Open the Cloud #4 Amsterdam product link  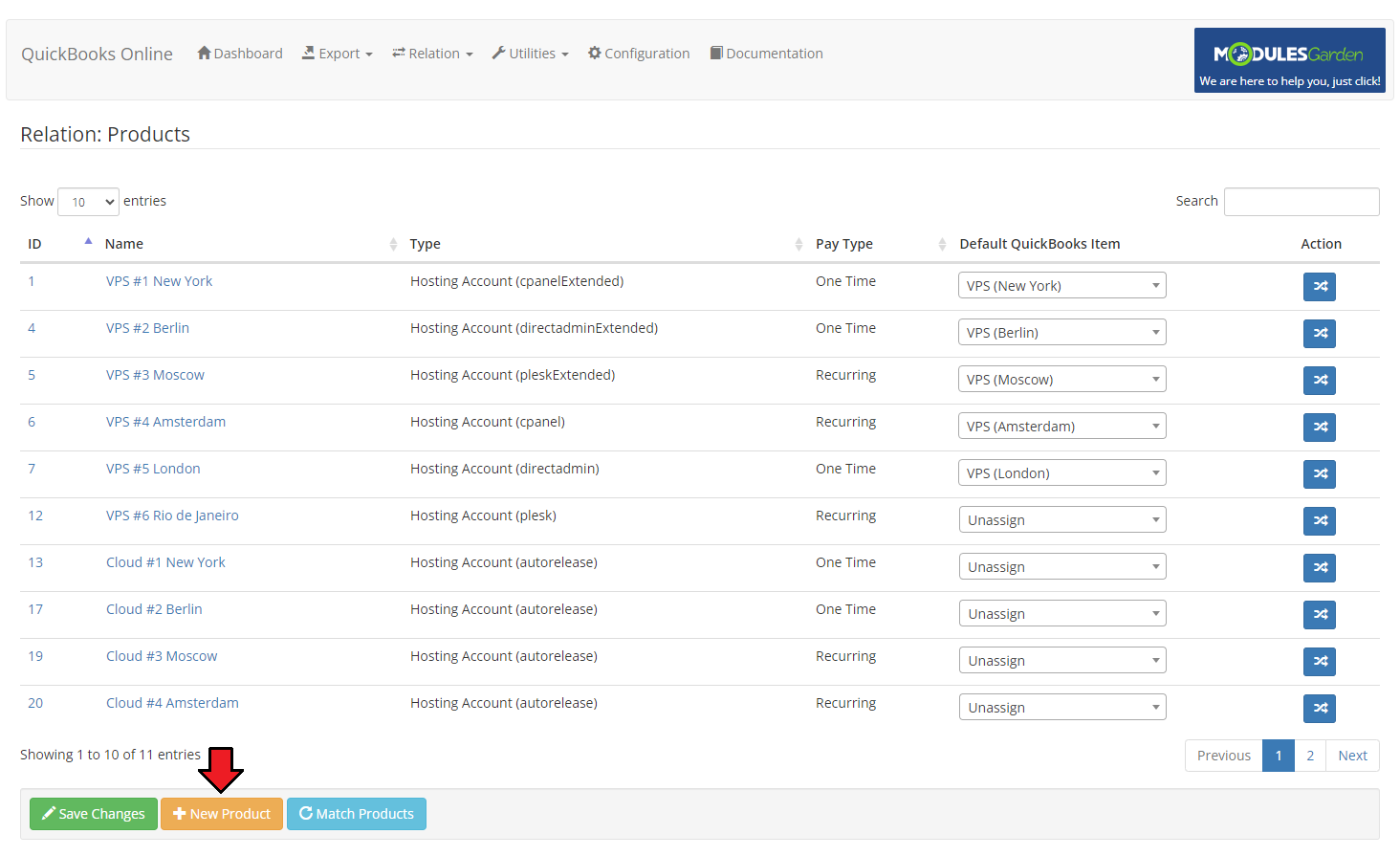click(172, 703)
